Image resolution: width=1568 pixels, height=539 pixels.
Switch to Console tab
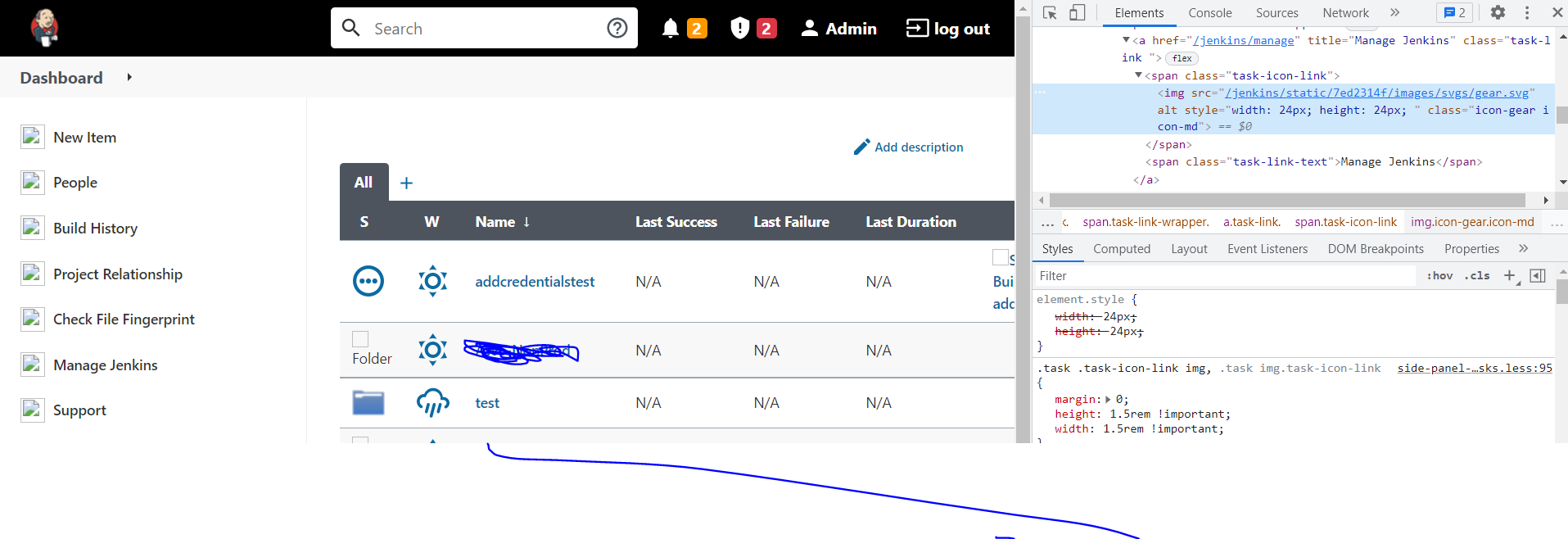1210,12
